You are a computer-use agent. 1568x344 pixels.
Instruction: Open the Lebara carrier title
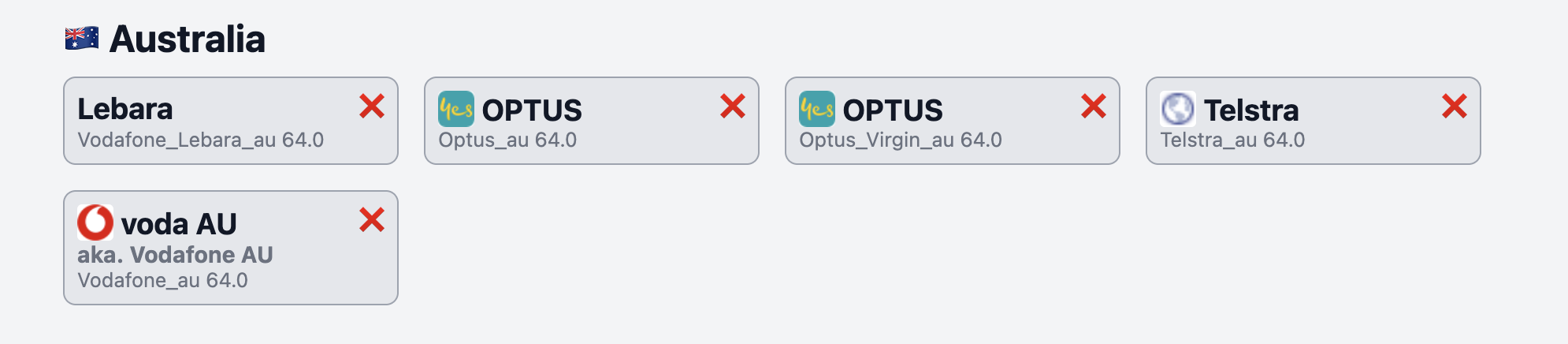point(125,109)
